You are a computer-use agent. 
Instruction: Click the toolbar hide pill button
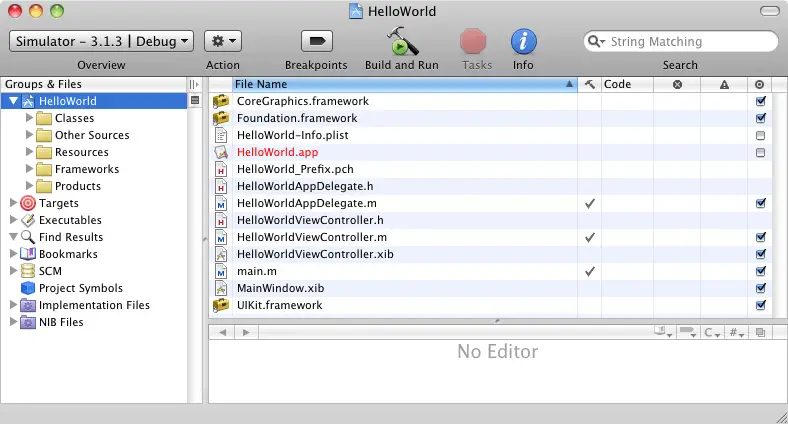[x=769, y=11]
